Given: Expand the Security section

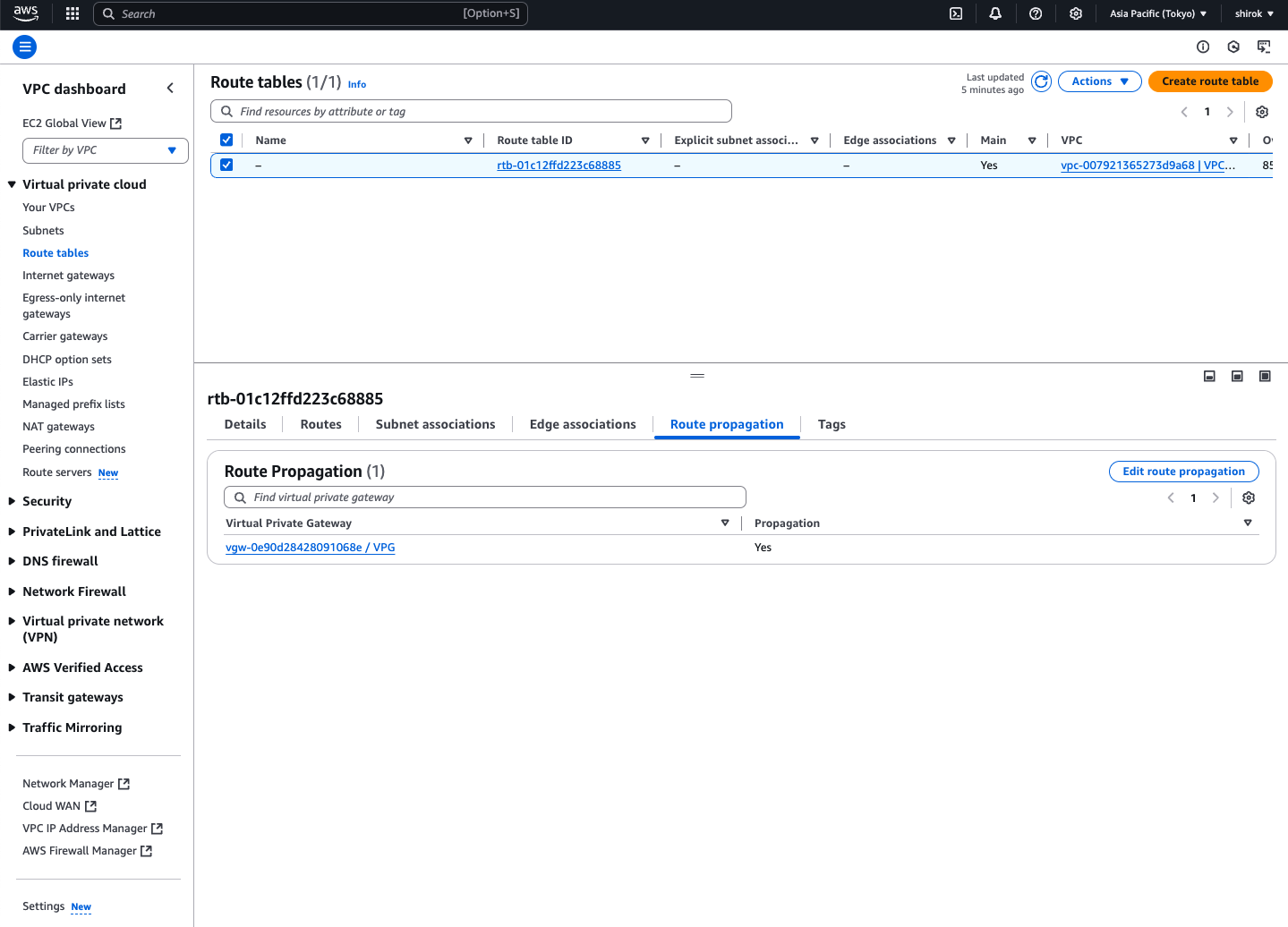Looking at the screenshot, I should [13, 501].
